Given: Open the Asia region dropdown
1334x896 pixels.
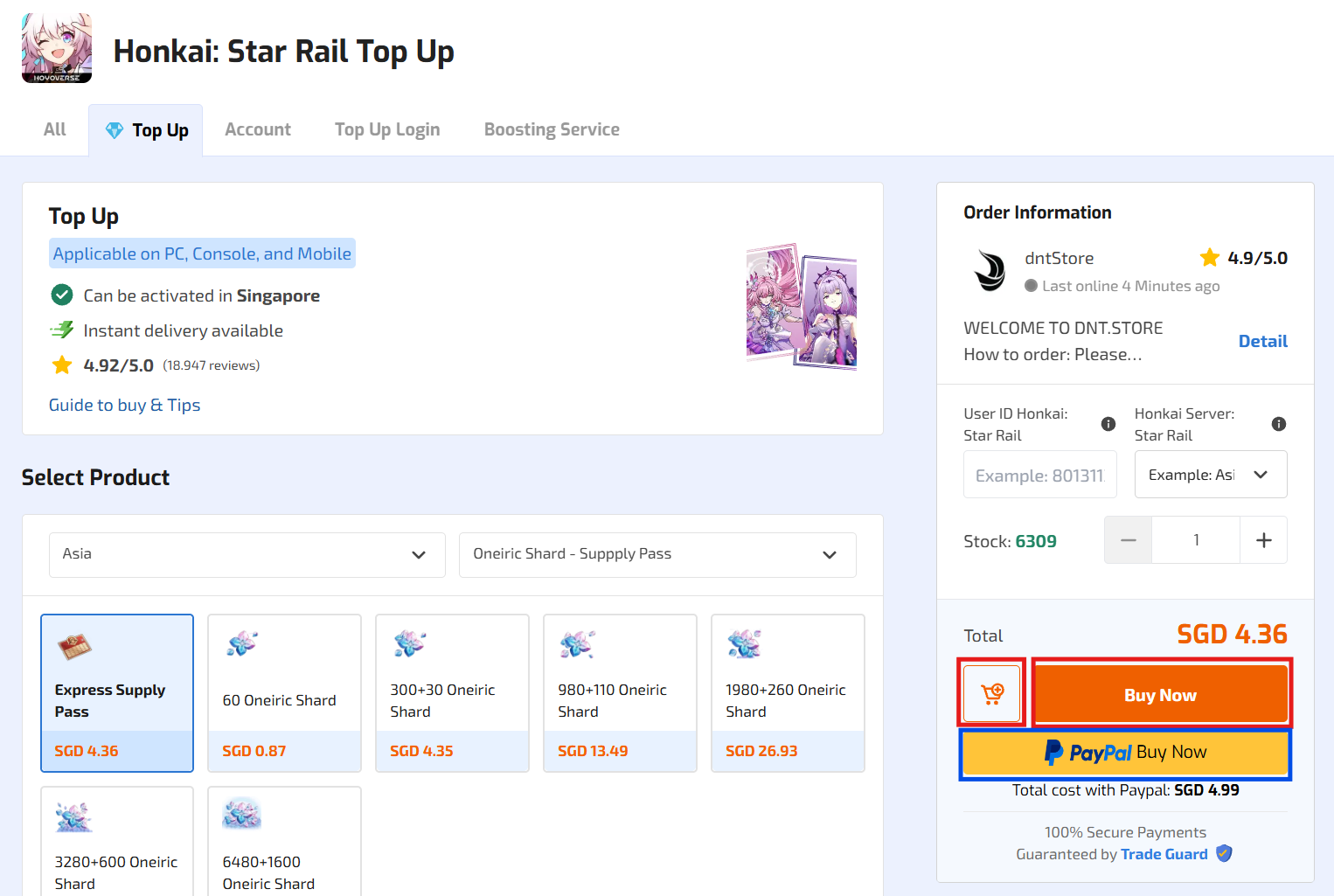Looking at the screenshot, I should click(x=247, y=554).
